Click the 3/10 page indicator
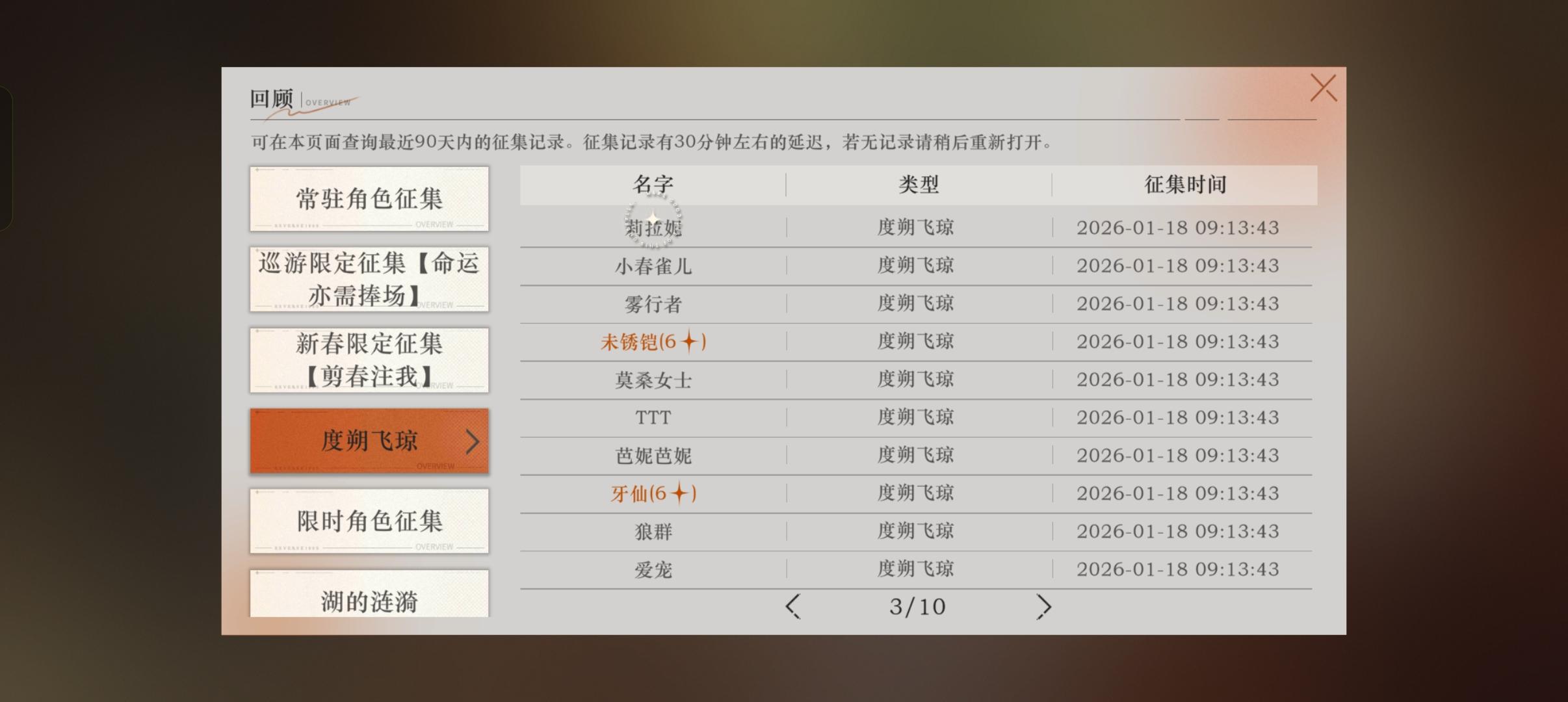Image resolution: width=1568 pixels, height=702 pixels. pos(917,606)
